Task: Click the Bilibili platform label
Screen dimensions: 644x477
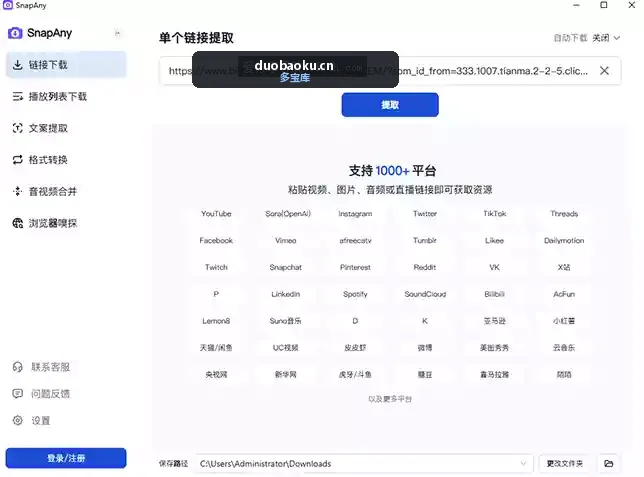Action: 494,294
